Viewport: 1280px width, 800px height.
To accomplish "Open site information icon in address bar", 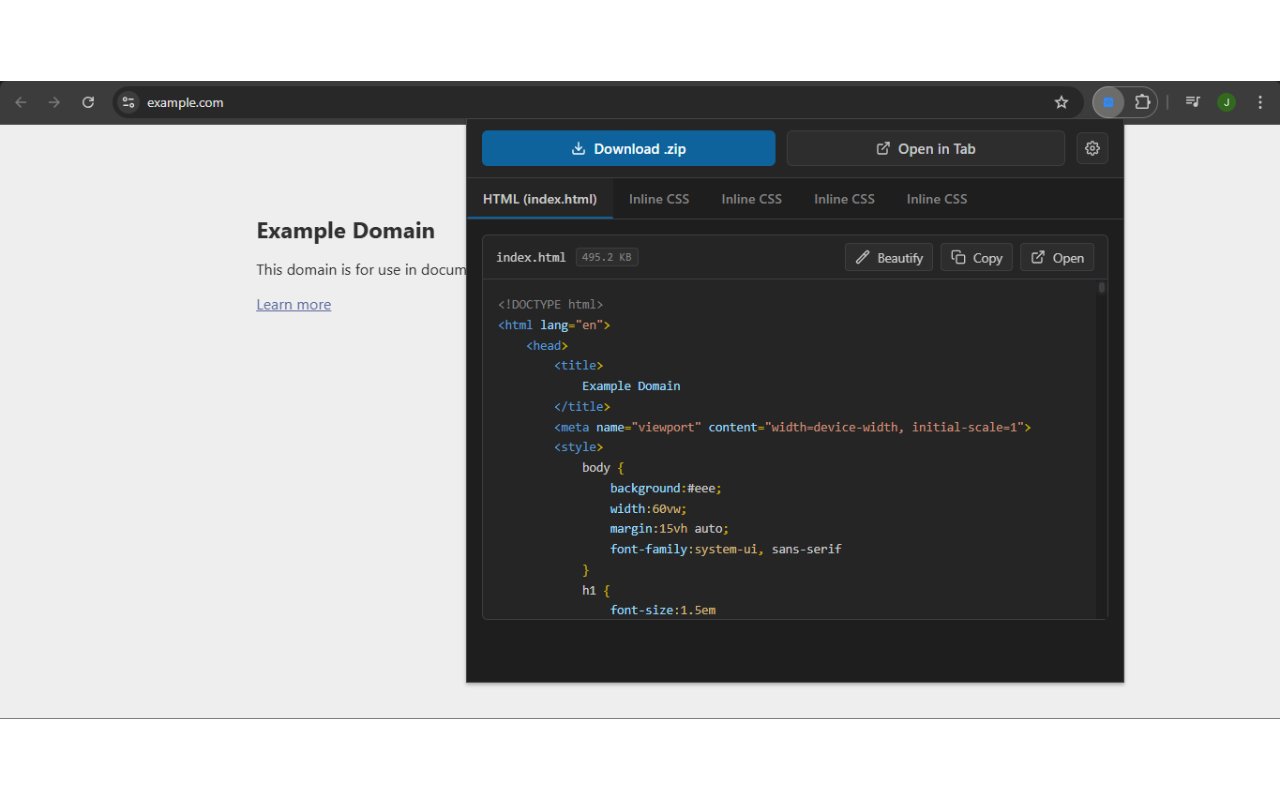I will click(128, 102).
